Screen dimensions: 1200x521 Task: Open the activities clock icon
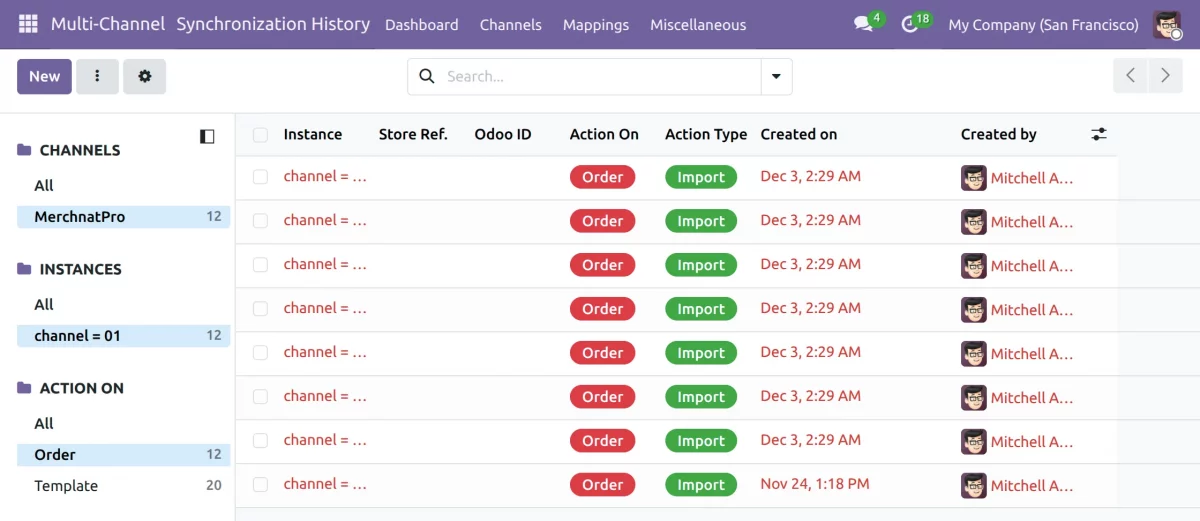(x=910, y=24)
